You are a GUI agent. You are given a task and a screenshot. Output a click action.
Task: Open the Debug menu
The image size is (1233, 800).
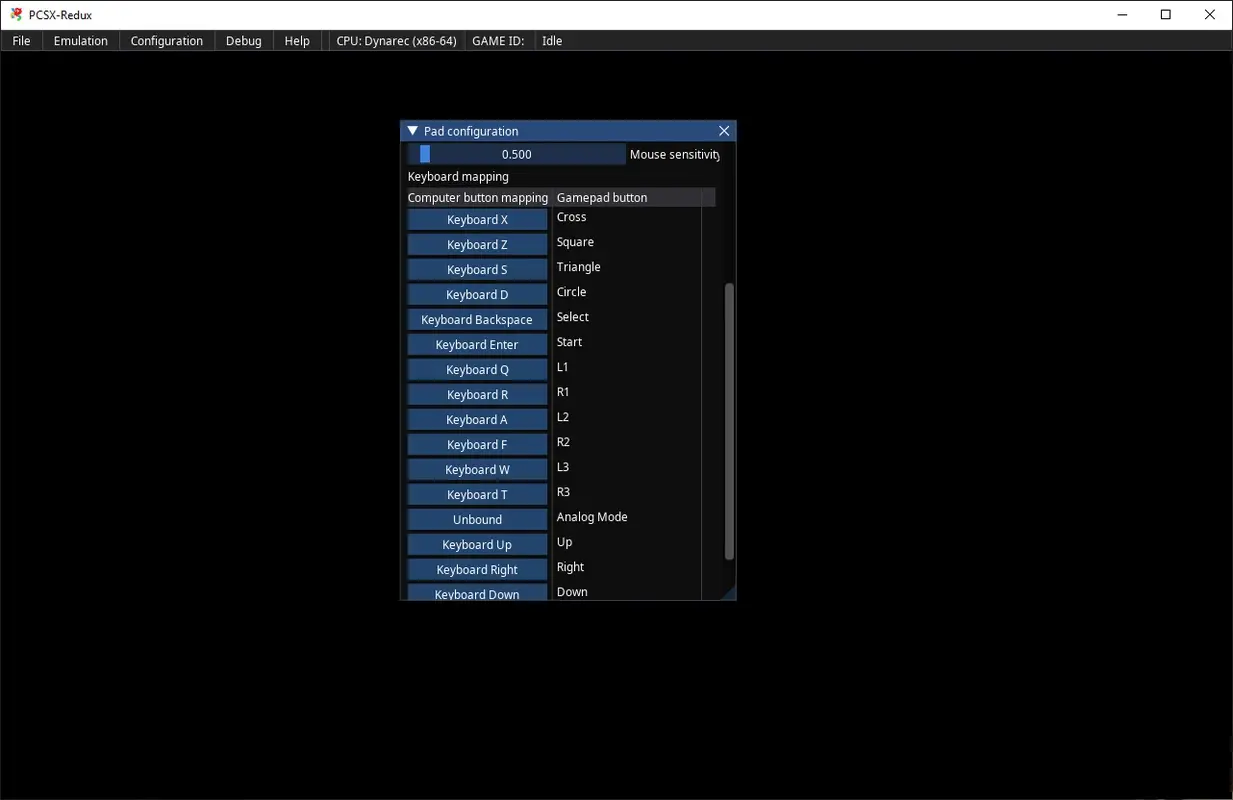(243, 41)
